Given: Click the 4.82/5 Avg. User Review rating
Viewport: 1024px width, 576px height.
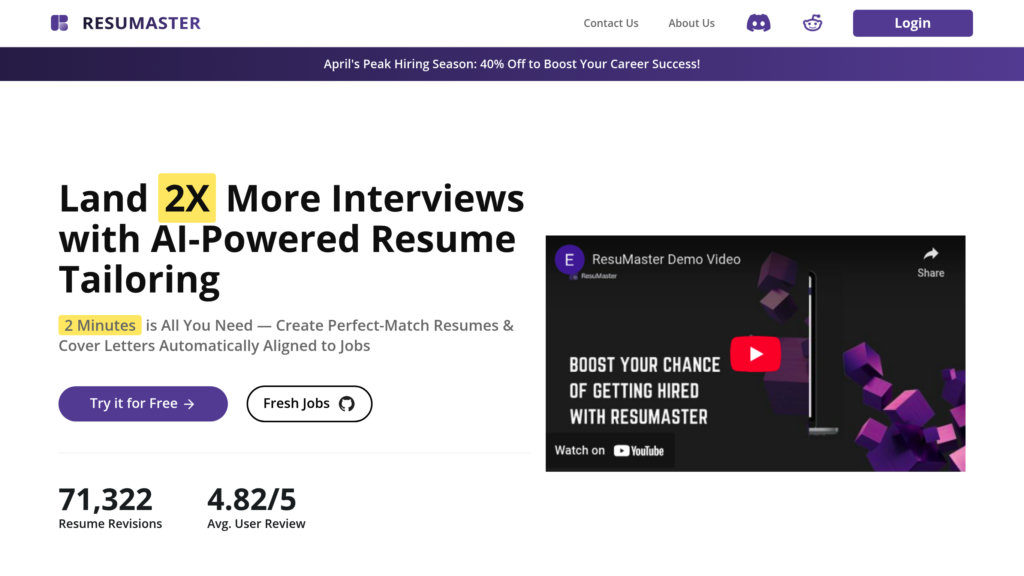Looking at the screenshot, I should click(255, 507).
